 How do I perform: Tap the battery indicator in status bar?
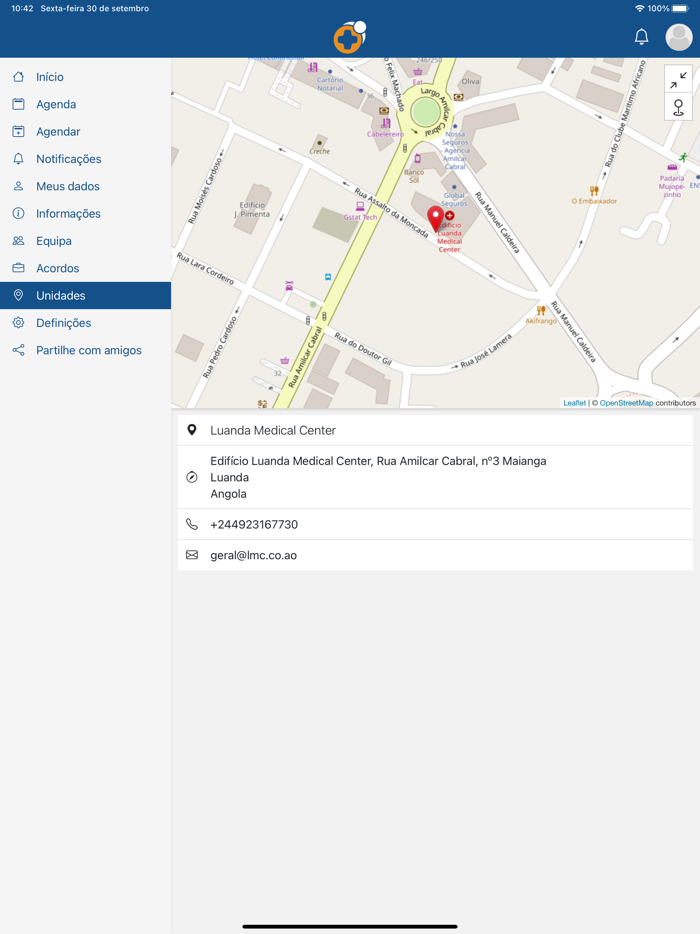coord(681,8)
